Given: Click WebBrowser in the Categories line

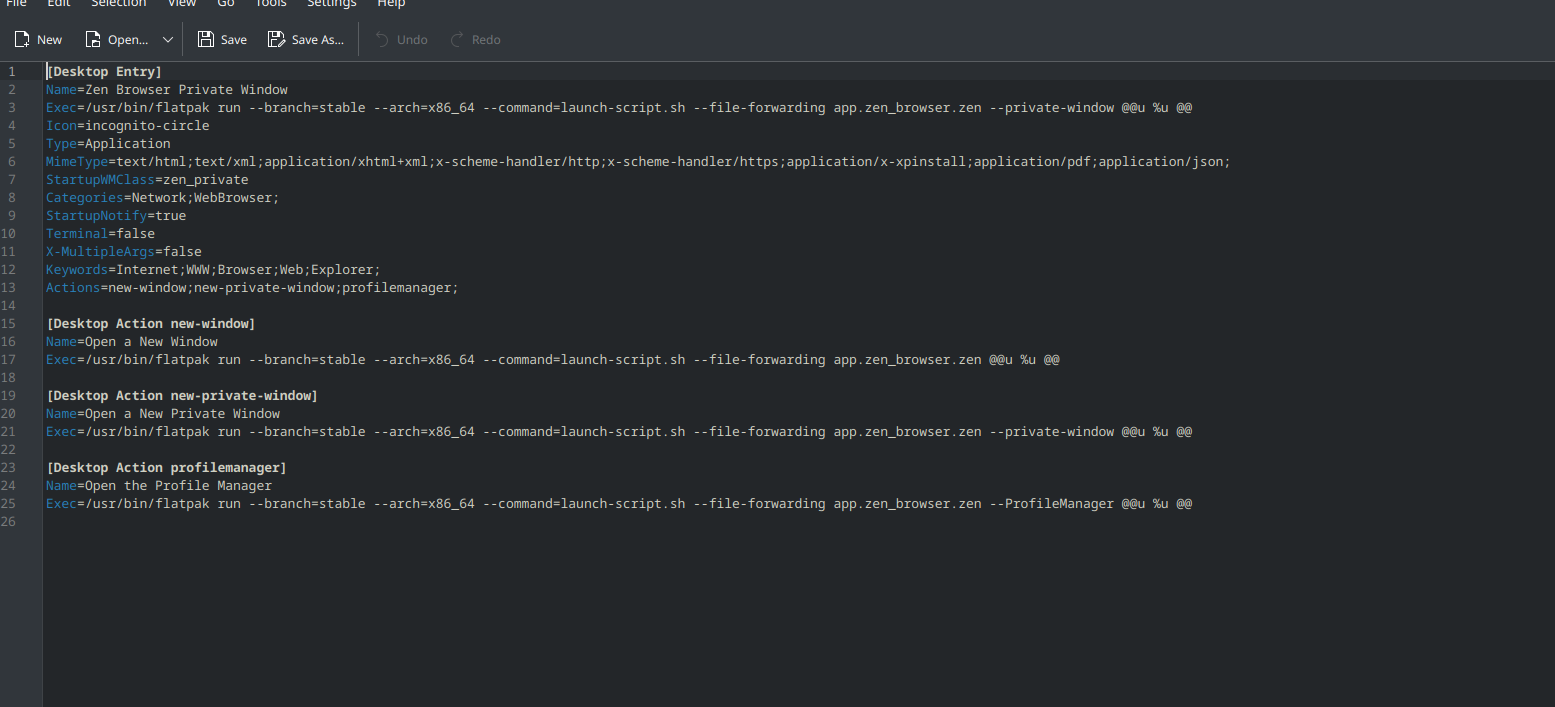Looking at the screenshot, I should [233, 198].
